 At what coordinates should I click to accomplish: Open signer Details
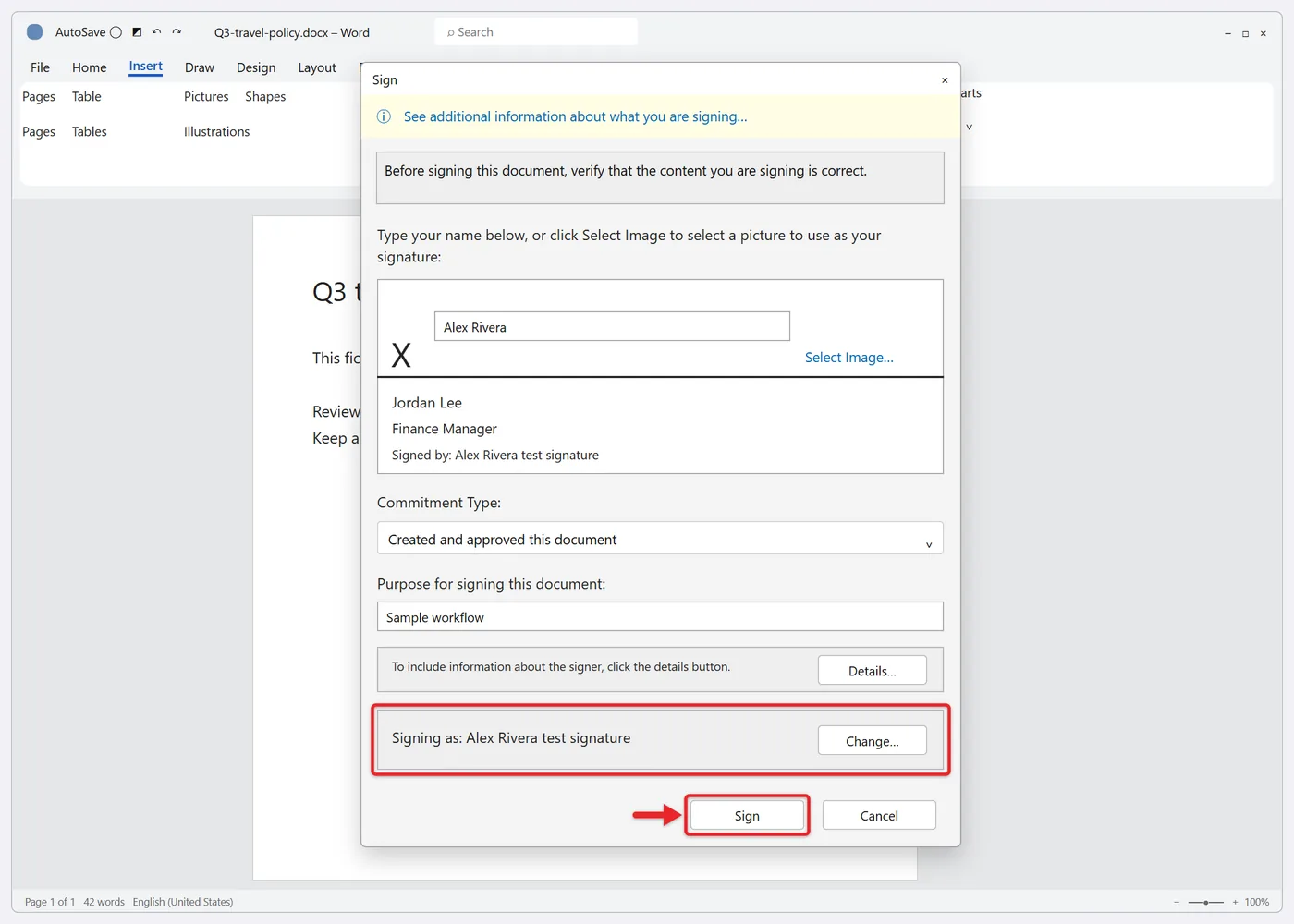coord(873,671)
